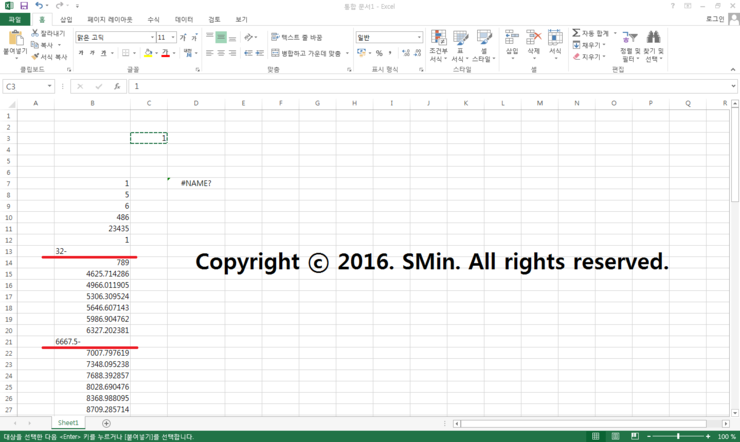Open the Merge & Center dropdown arrow
Screen dimensions: 740x442
click(347, 53)
